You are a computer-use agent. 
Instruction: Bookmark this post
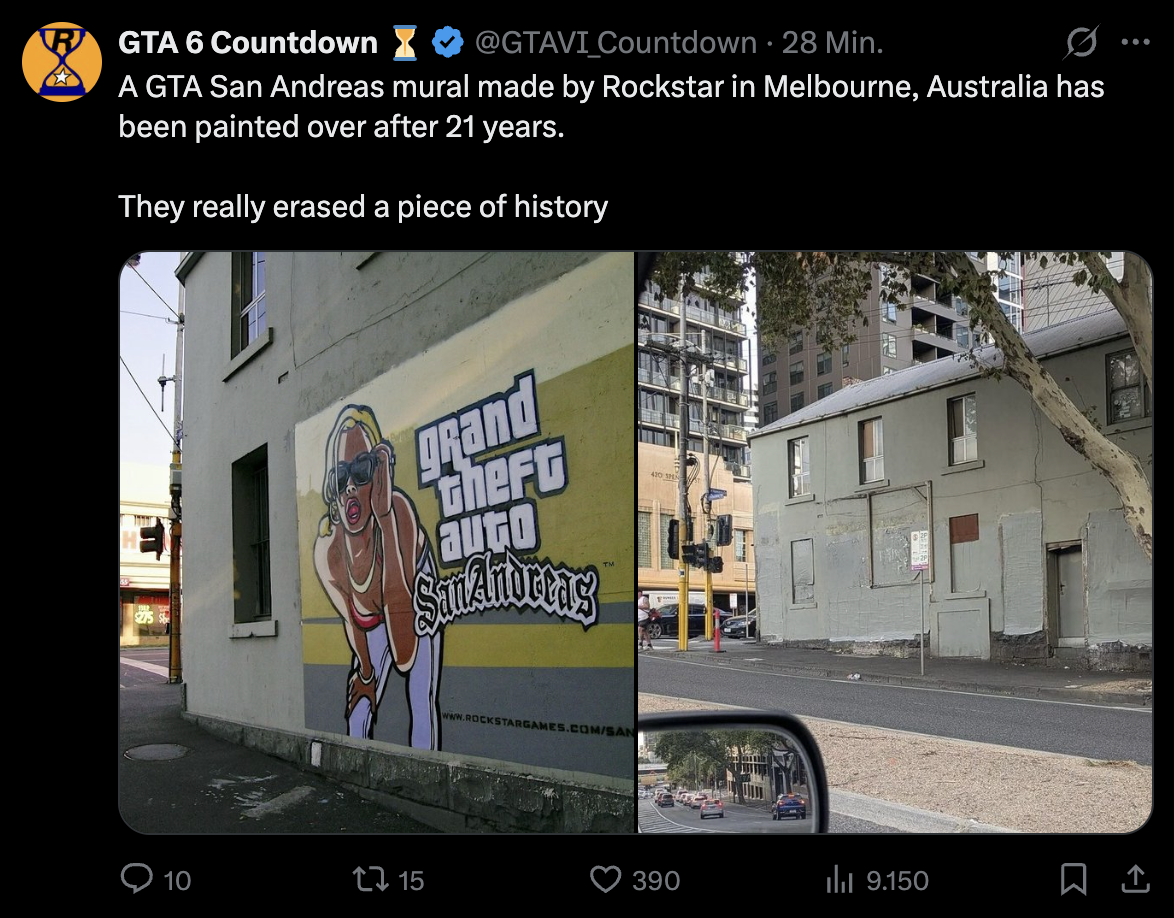[1074, 879]
